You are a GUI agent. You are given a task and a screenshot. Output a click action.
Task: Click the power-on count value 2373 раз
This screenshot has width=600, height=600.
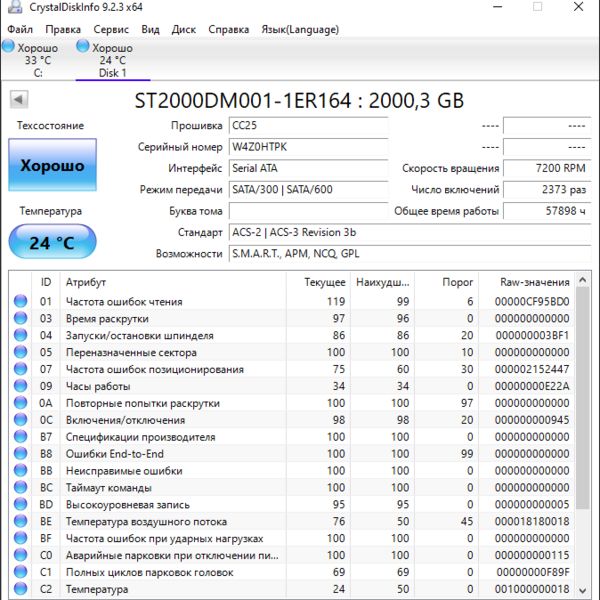click(547, 190)
